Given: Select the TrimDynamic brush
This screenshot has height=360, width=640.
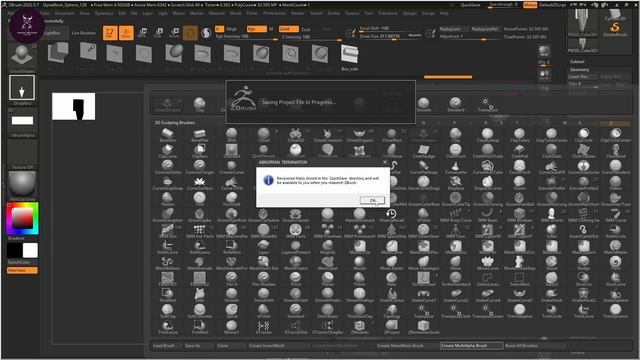Looking at the screenshot, I should point(616,311).
